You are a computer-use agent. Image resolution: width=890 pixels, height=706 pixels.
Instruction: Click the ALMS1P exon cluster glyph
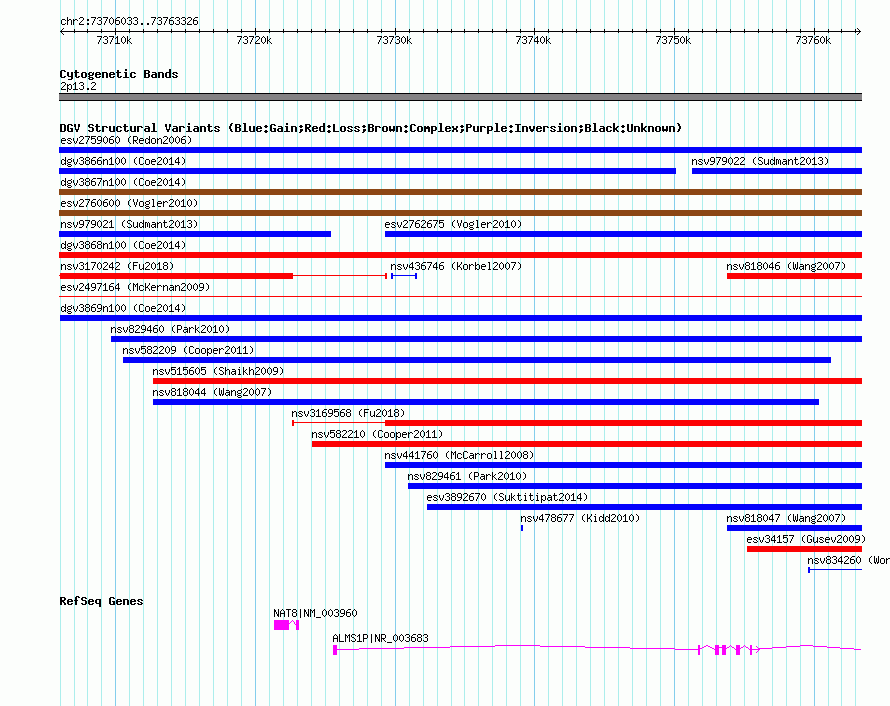click(x=729, y=650)
